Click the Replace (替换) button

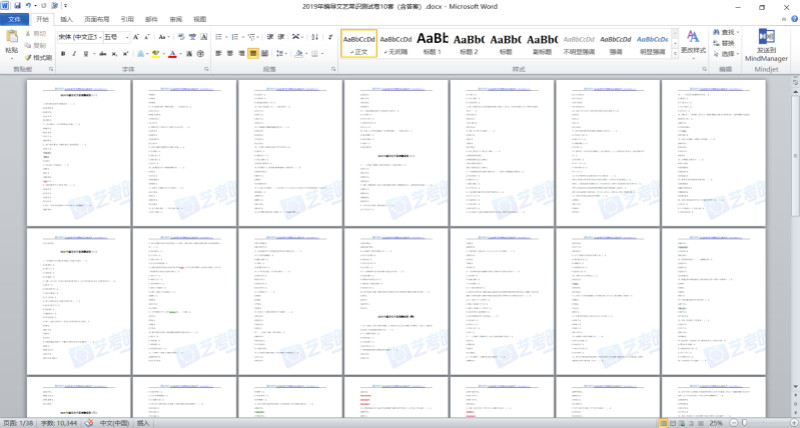[x=728, y=43]
